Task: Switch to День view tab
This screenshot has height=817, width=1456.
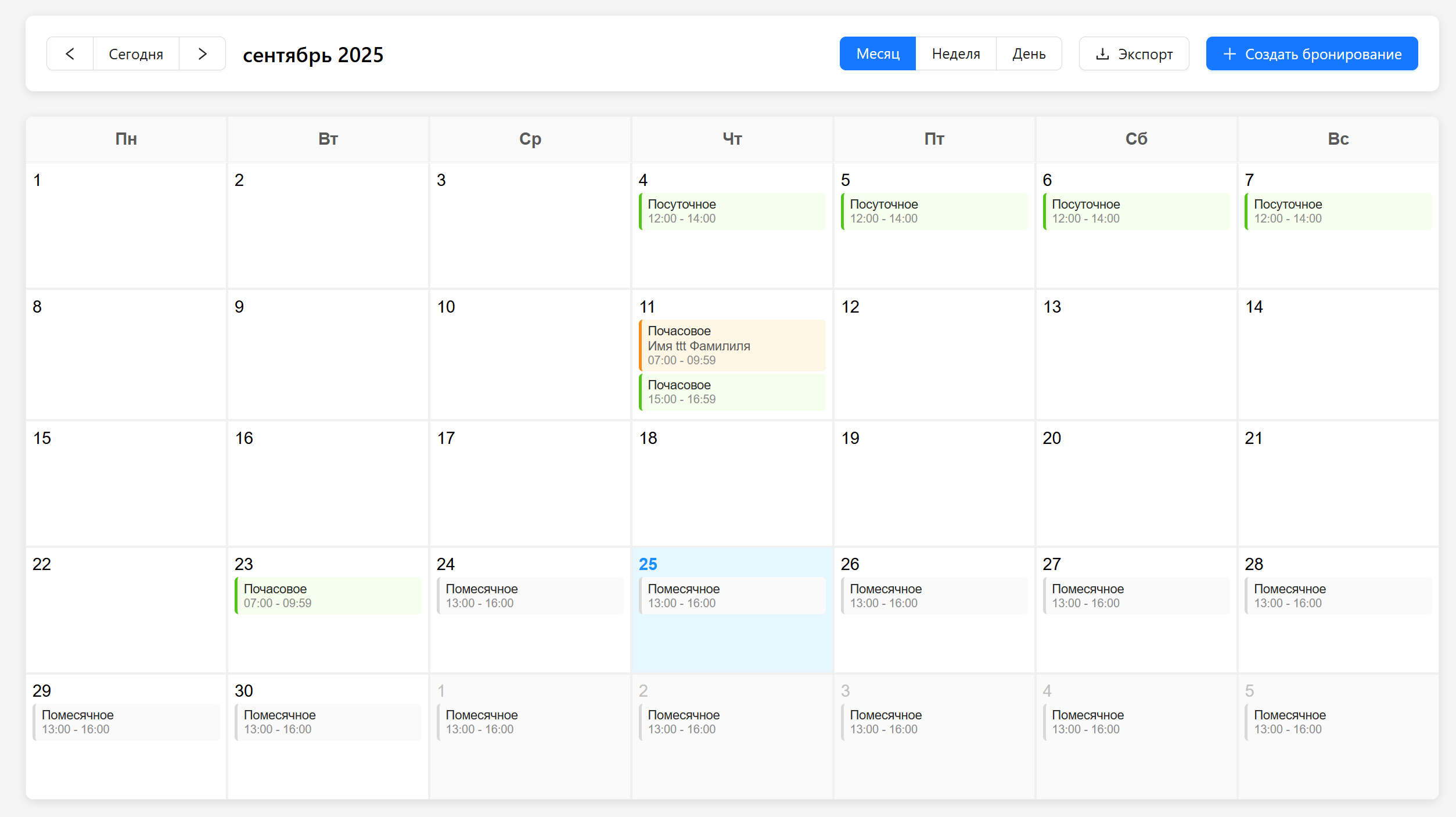Action: point(1029,54)
